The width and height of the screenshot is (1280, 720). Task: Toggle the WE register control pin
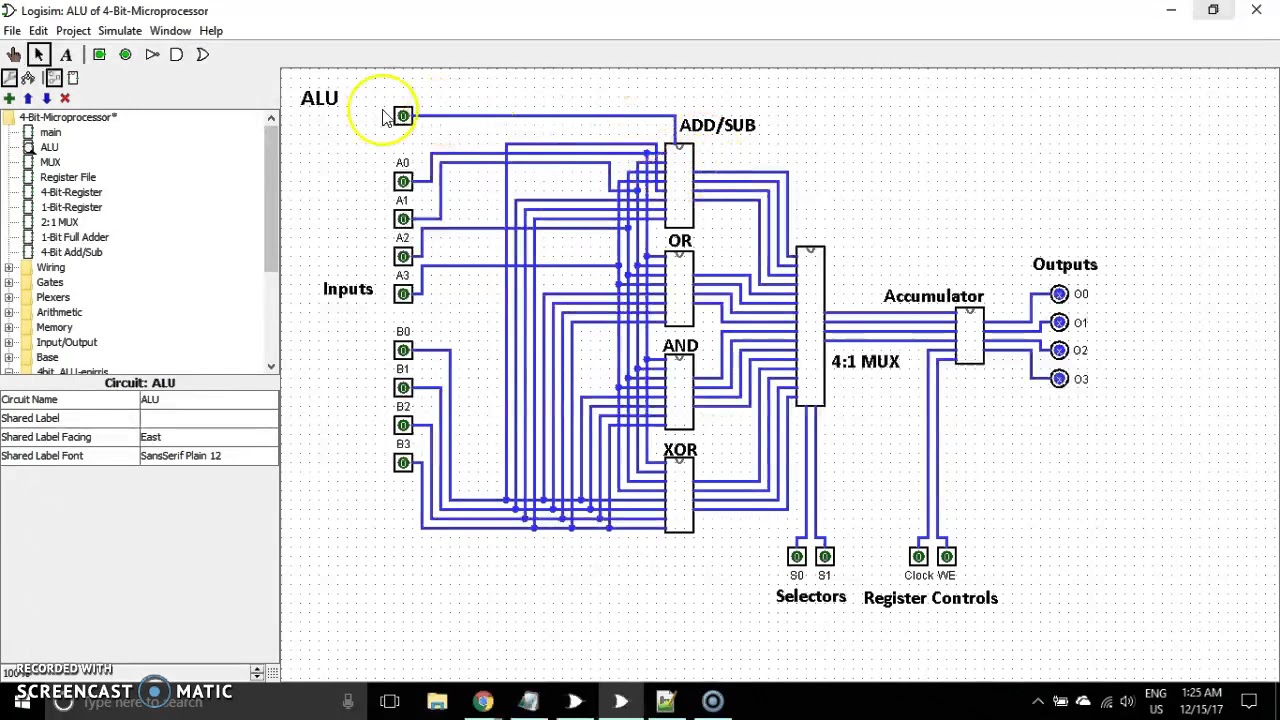947,556
